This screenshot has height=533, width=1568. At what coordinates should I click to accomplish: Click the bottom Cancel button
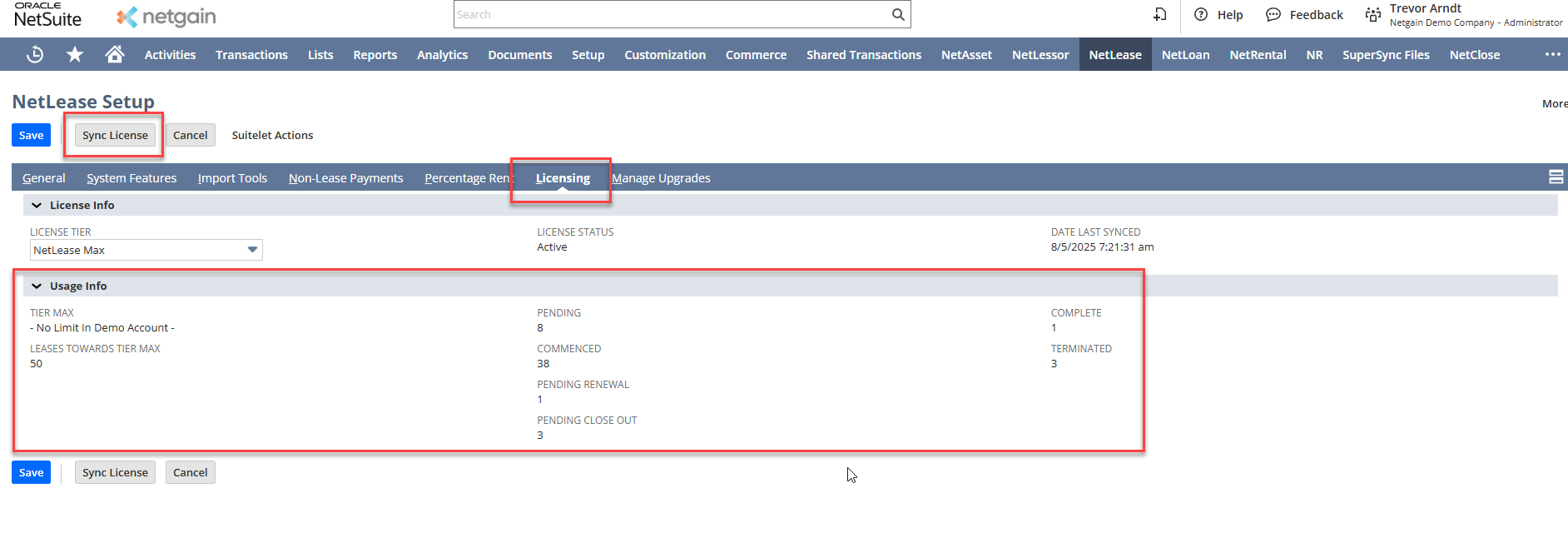click(x=190, y=472)
